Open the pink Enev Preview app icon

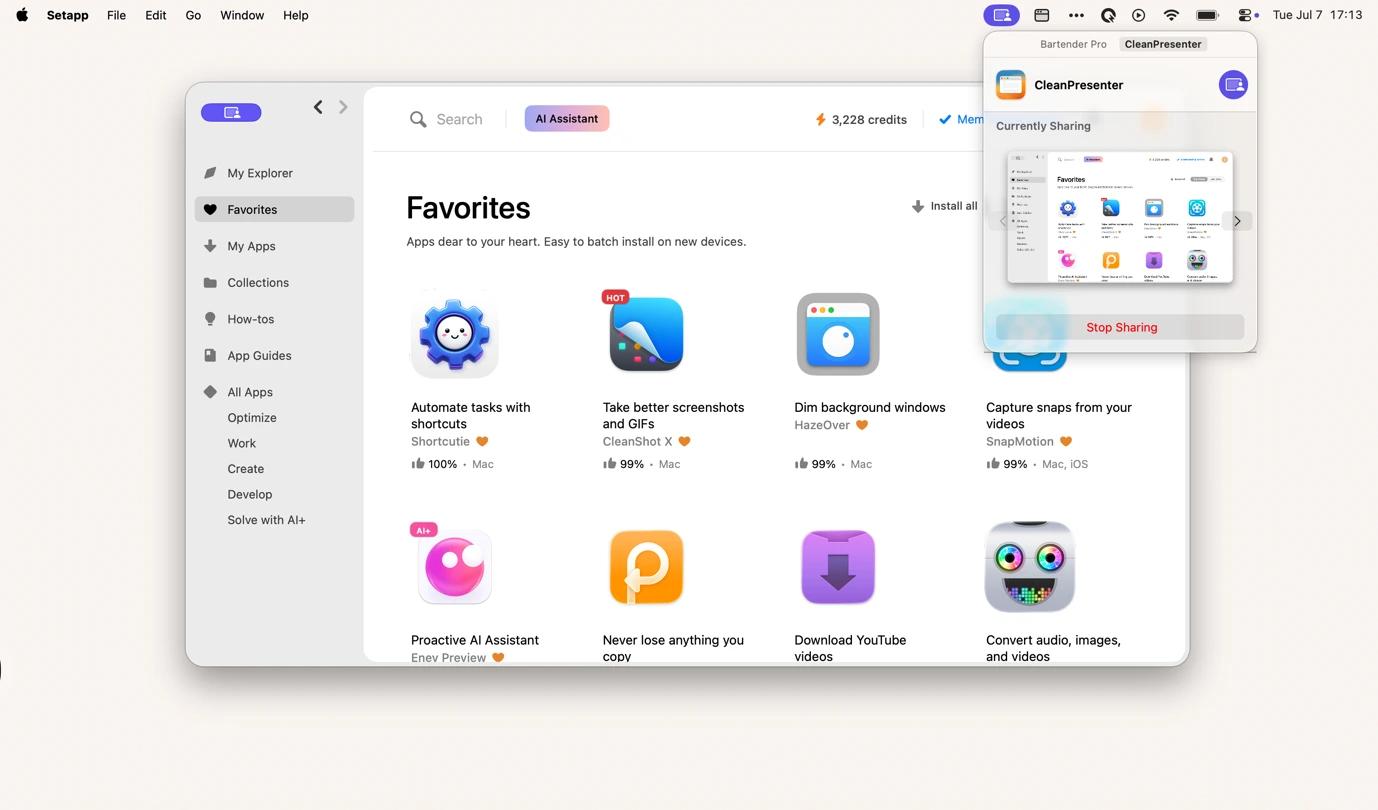[x=455, y=567]
